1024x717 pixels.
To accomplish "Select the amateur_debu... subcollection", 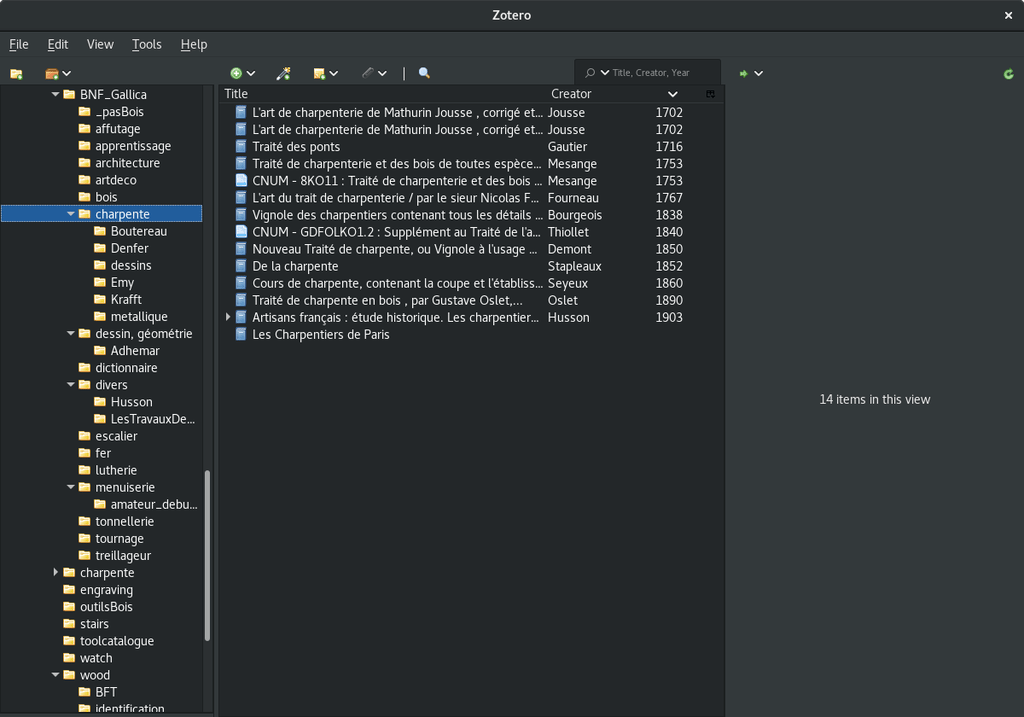I will pos(154,504).
